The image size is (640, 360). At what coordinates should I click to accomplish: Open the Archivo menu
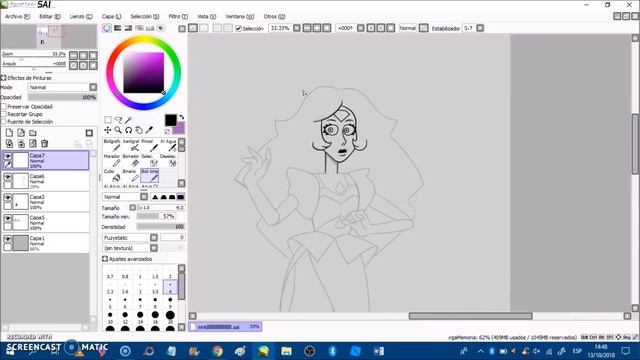coord(17,16)
